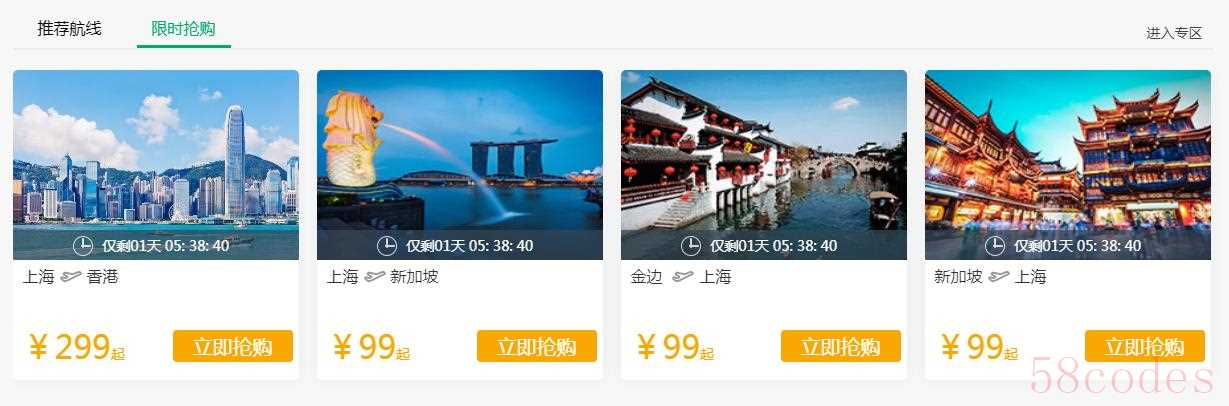
Task: Click the clock icon on water town card
Action: pyautogui.click(x=691, y=246)
